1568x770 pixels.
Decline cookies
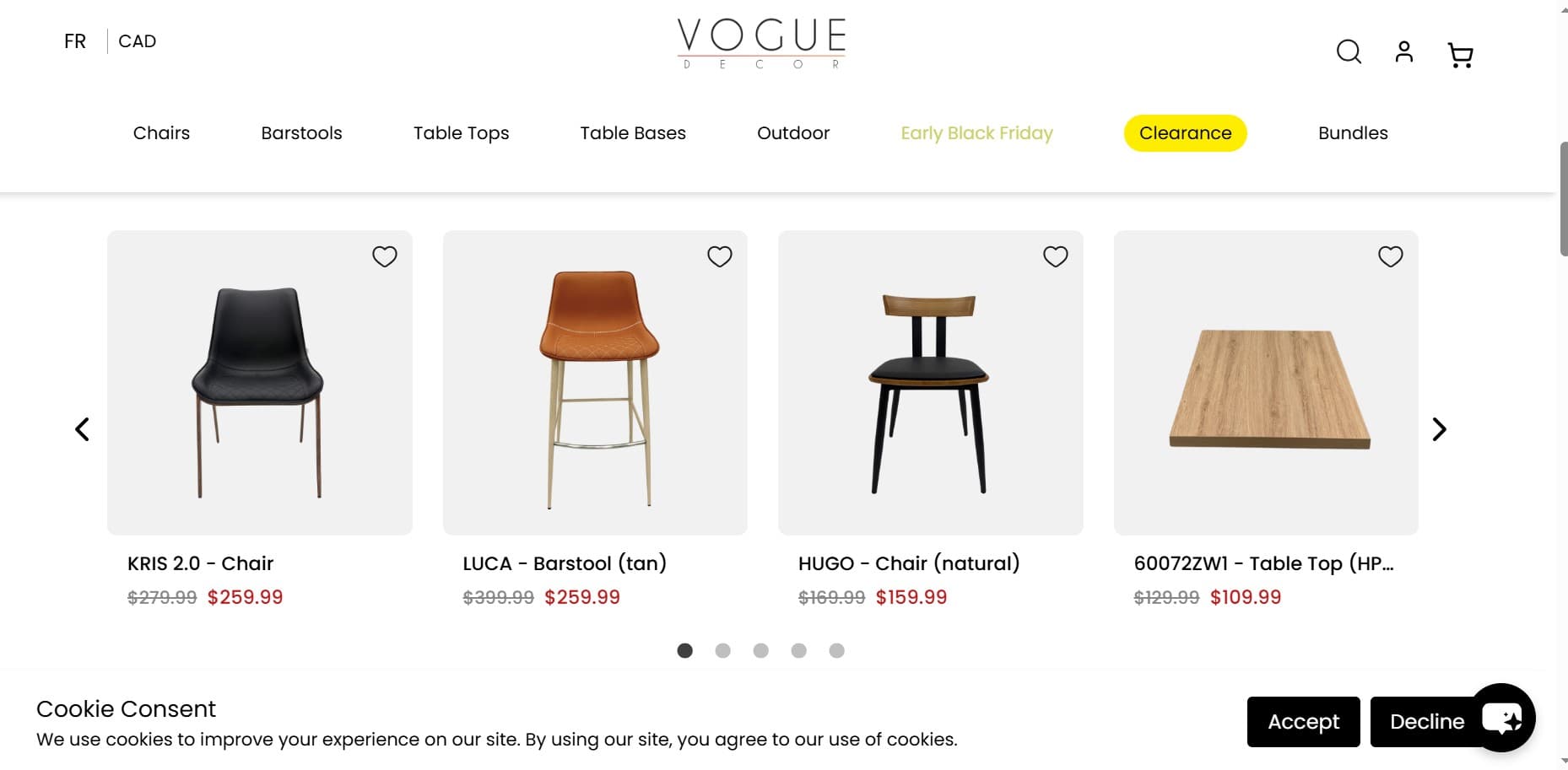click(1426, 721)
